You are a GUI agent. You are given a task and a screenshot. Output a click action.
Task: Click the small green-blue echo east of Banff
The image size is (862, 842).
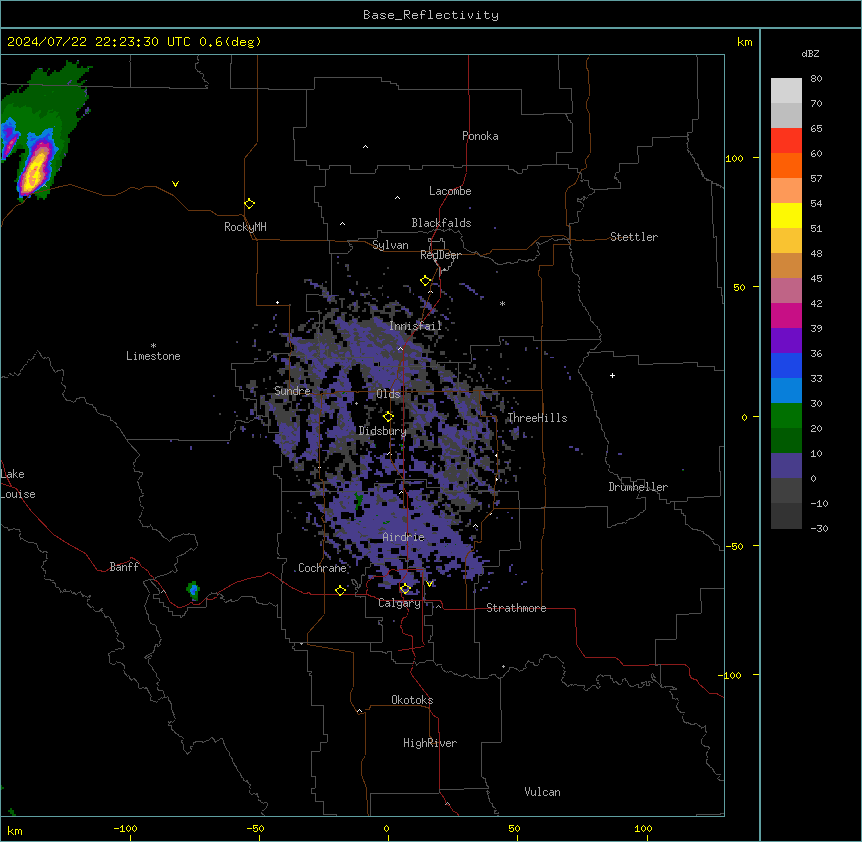click(x=193, y=590)
